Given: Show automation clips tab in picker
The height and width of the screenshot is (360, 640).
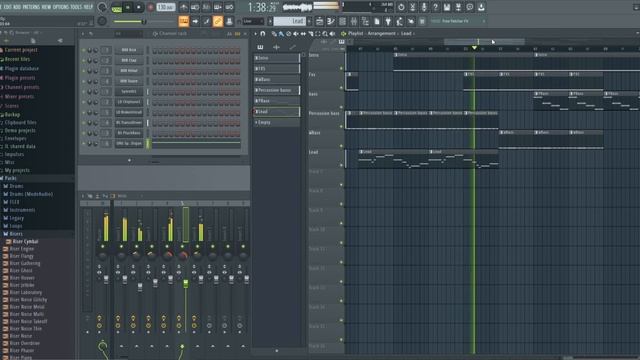Looking at the screenshot, I should coord(292,47).
